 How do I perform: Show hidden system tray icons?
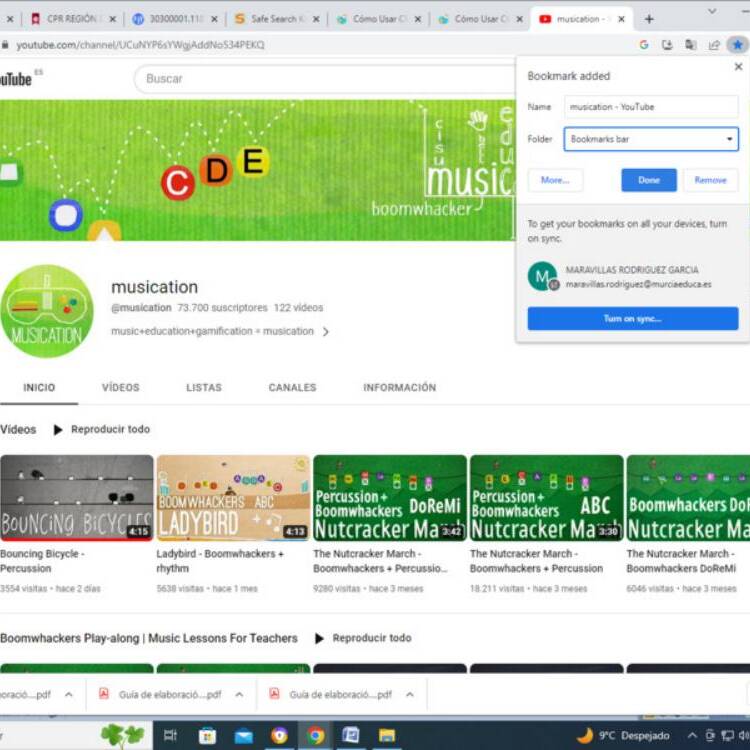pyautogui.click(x=692, y=736)
